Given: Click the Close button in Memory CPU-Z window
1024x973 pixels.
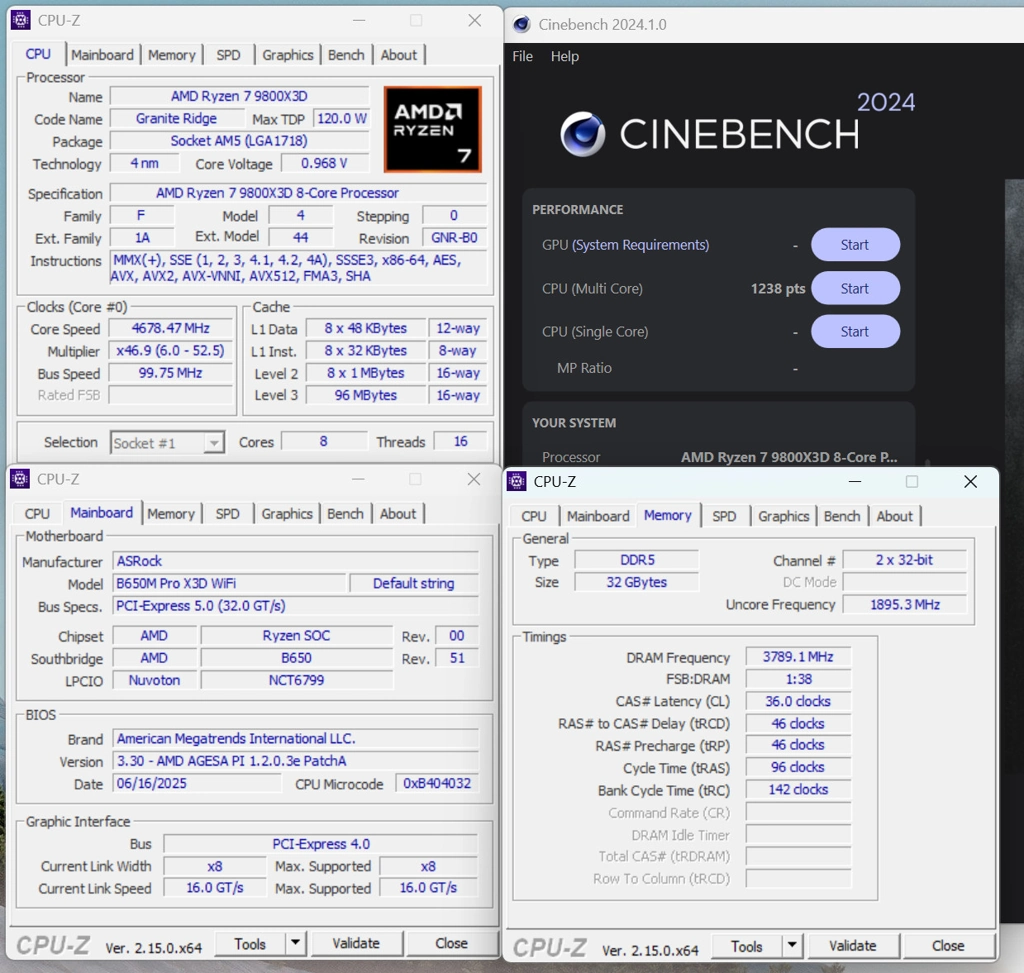Looking at the screenshot, I should click(x=948, y=946).
